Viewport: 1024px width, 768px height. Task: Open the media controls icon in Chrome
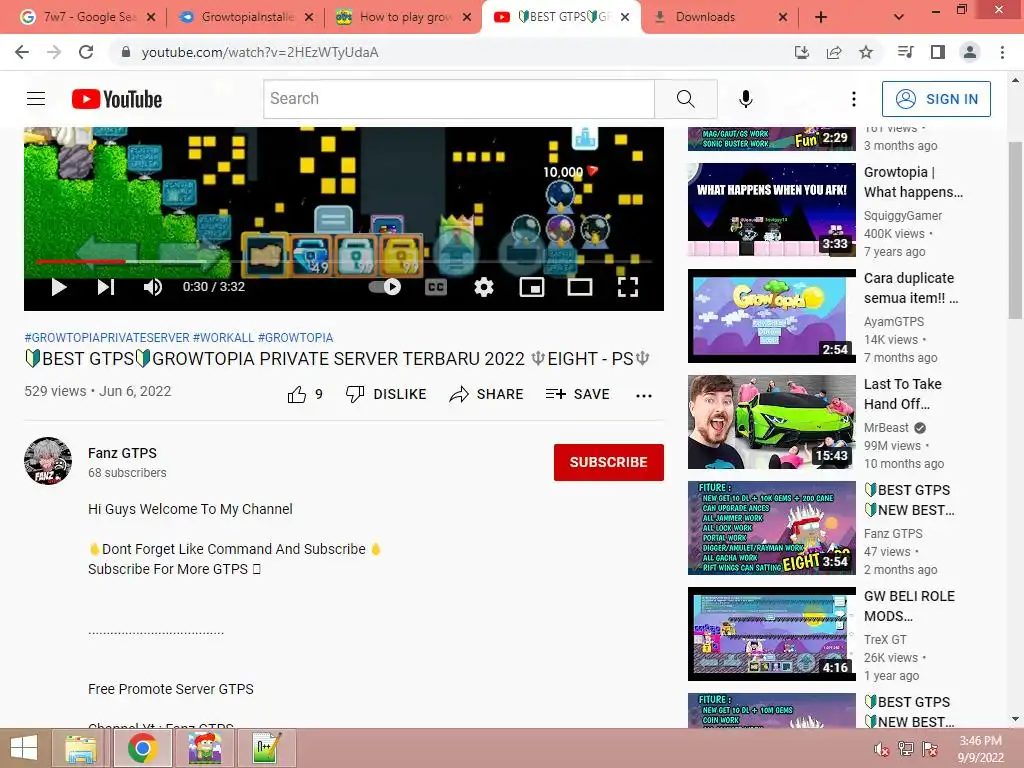(x=906, y=52)
